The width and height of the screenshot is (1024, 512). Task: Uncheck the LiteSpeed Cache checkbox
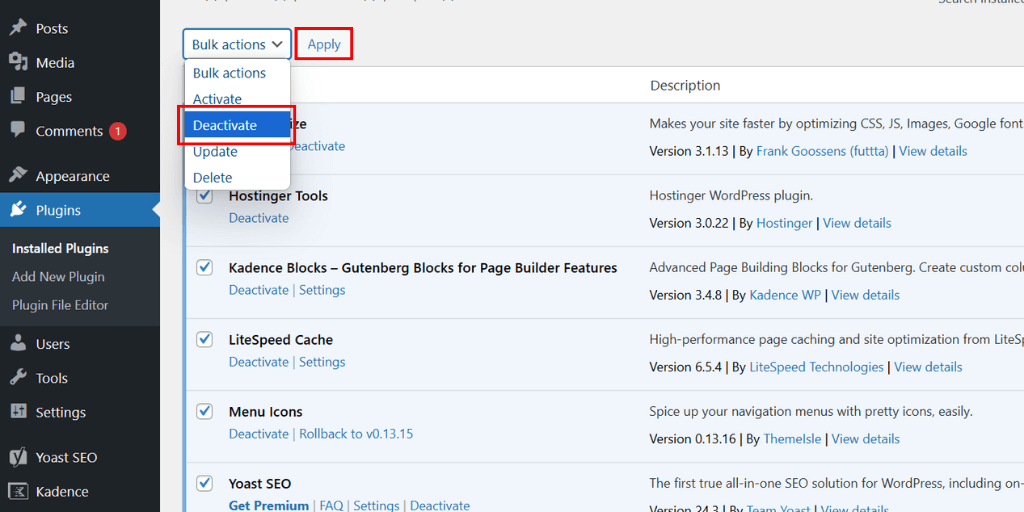[x=204, y=339]
